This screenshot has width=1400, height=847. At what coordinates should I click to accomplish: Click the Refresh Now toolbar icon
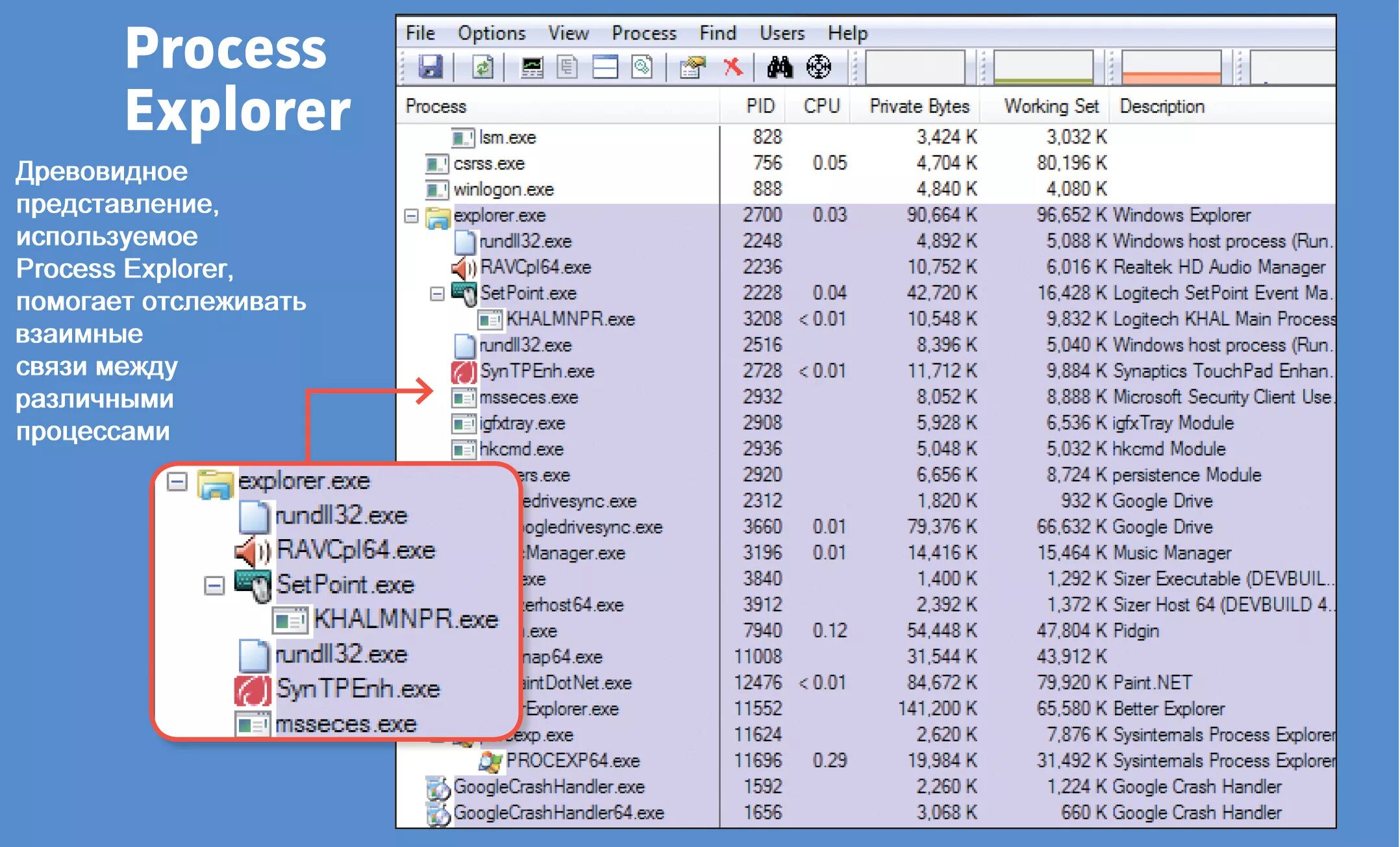pos(482,67)
